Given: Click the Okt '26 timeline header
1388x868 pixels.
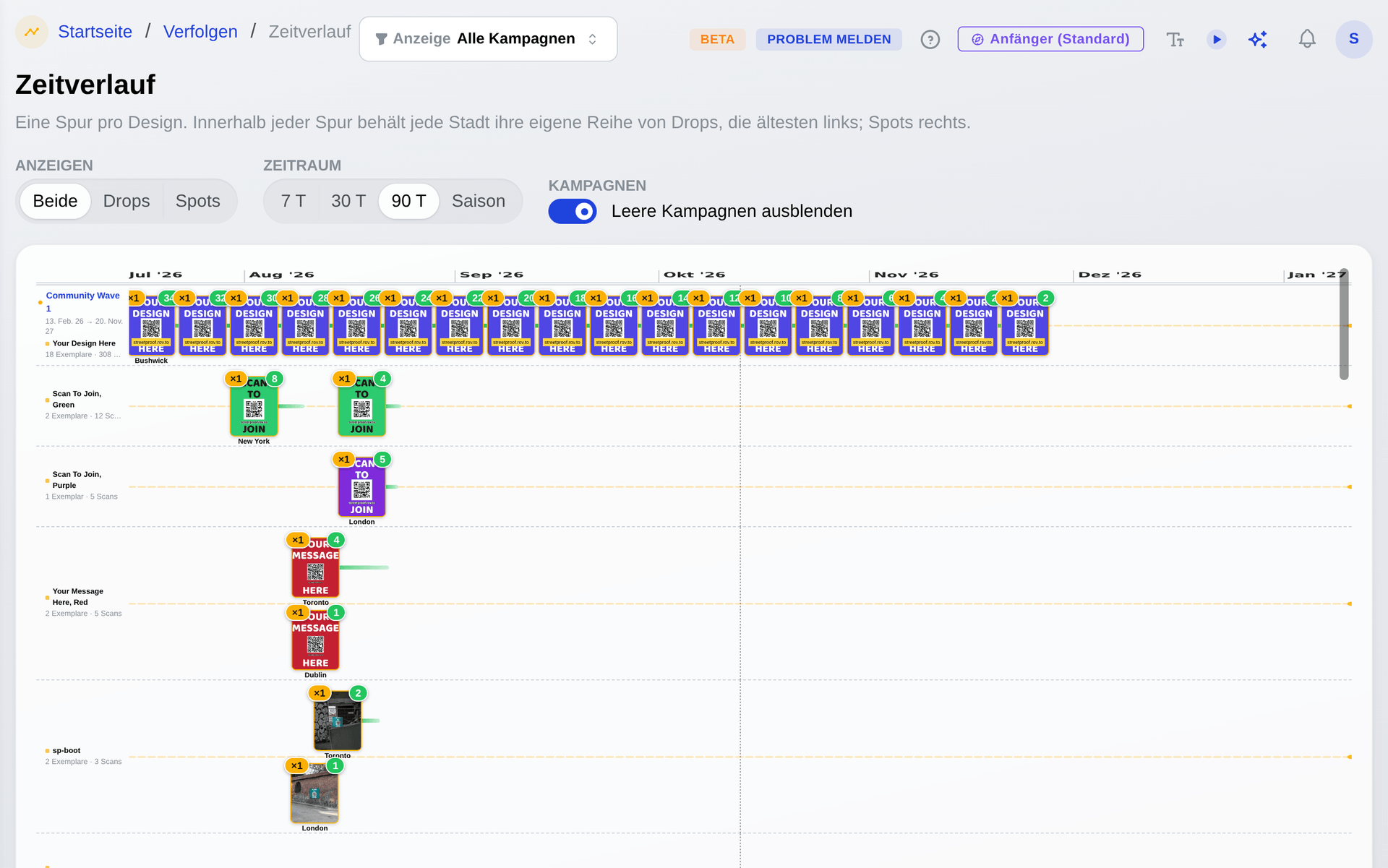Looking at the screenshot, I should 694,275.
